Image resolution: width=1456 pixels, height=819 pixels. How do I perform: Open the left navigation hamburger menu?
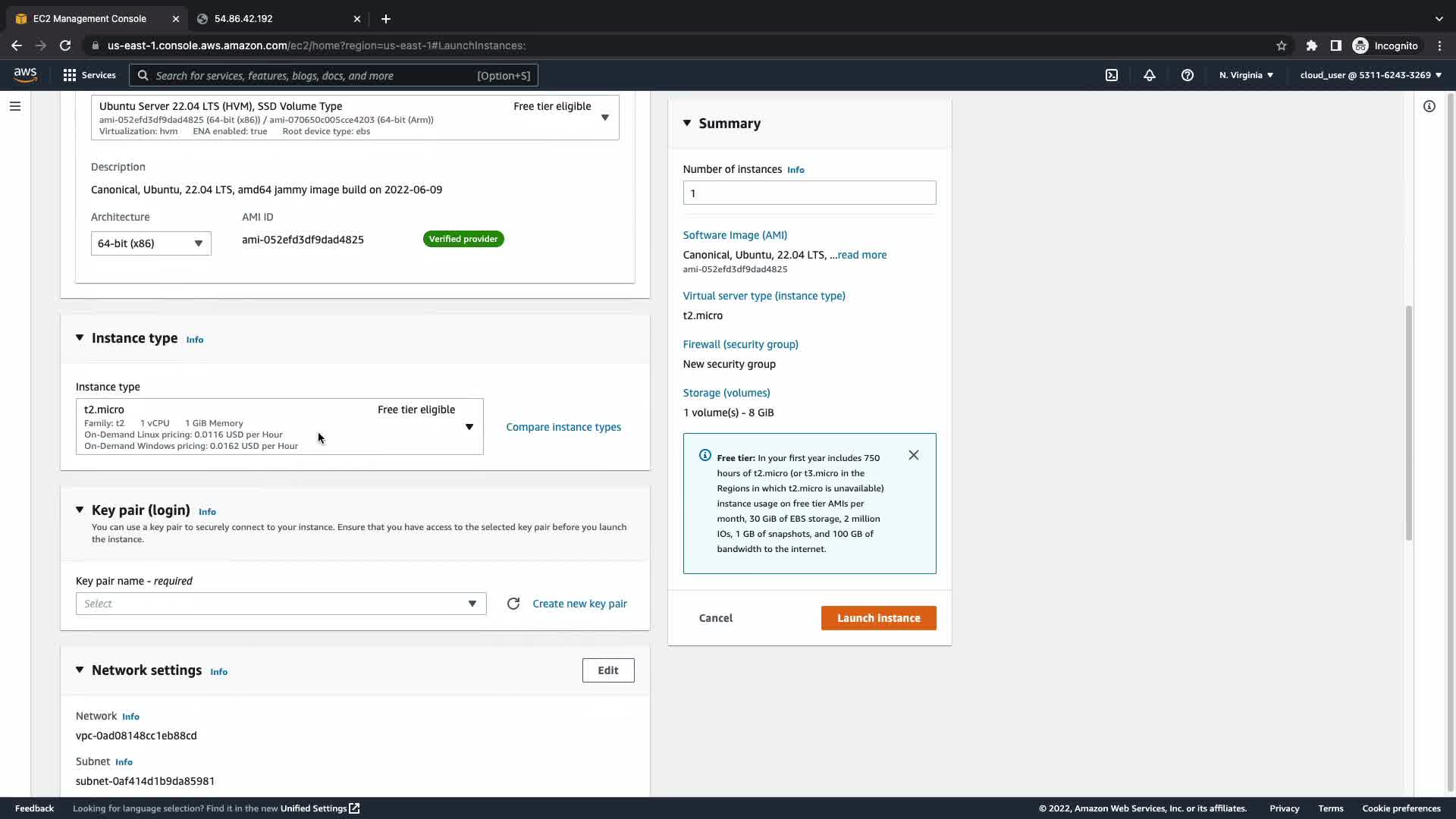point(14,106)
